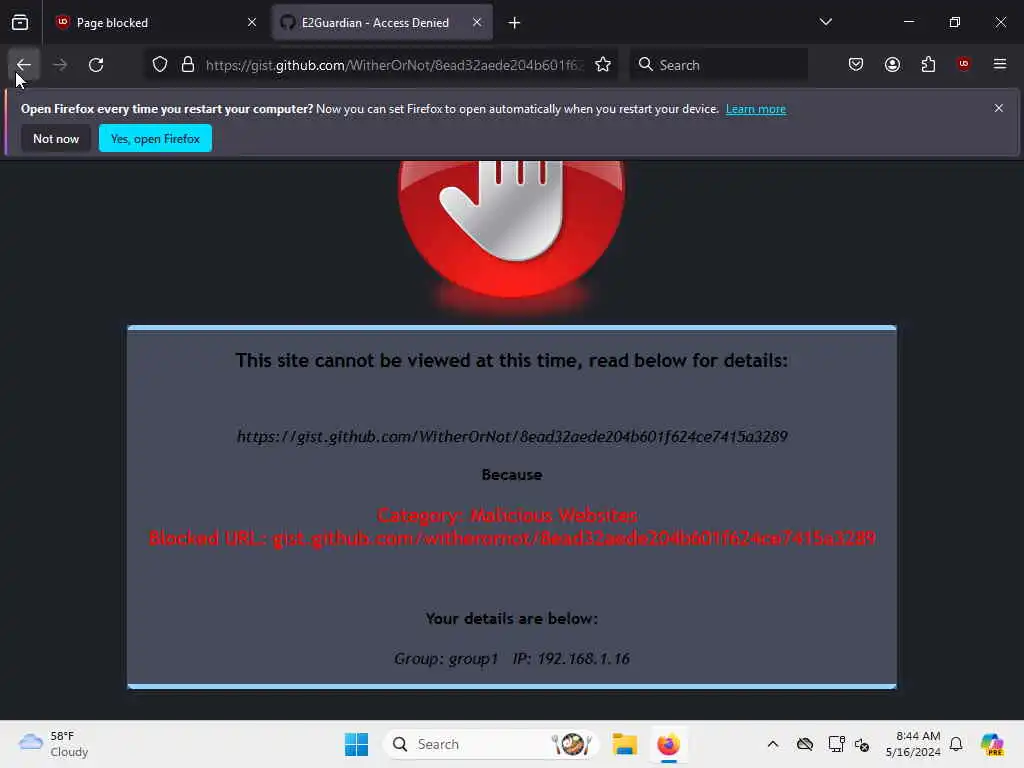
Task: Click Yes, open Firefox button
Action: click(155, 138)
